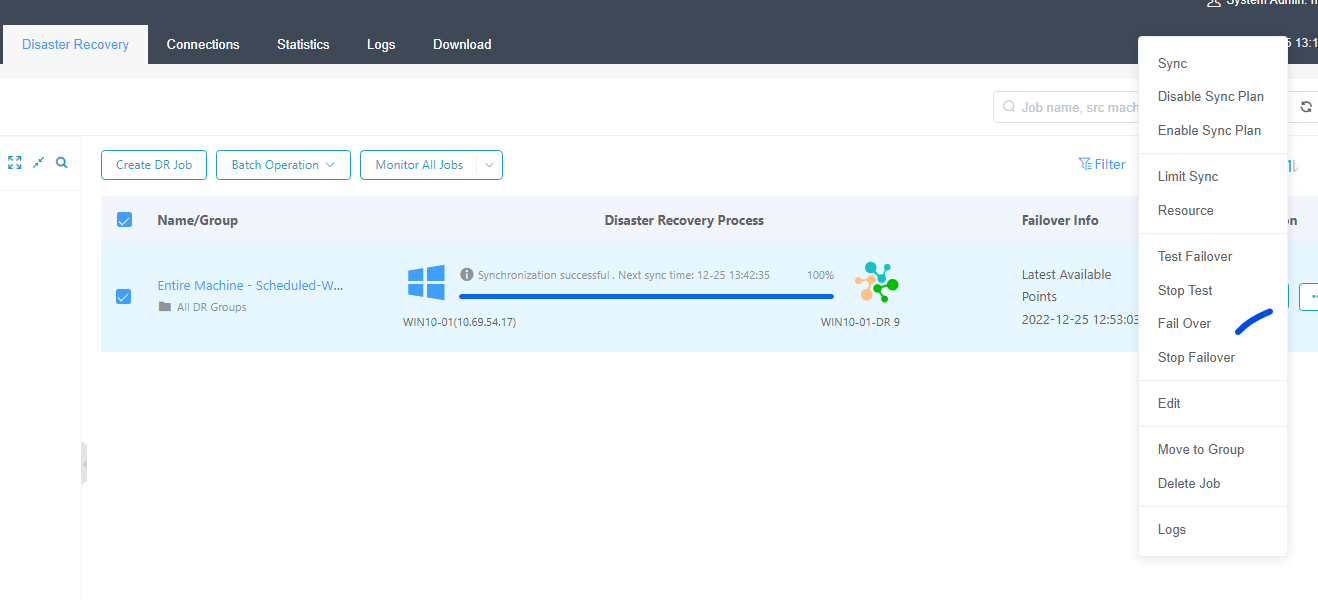Click the System Admin user icon
The height and width of the screenshot is (600, 1318).
point(1214,4)
